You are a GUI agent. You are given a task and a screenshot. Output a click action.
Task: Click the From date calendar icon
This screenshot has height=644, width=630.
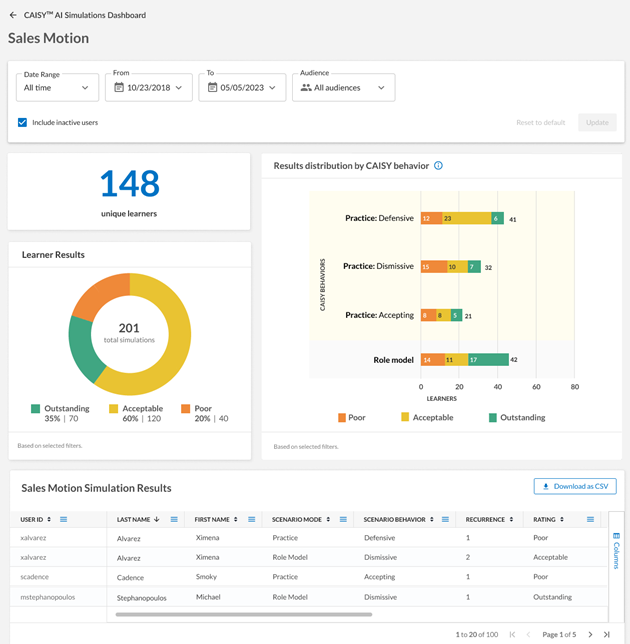(x=119, y=87)
